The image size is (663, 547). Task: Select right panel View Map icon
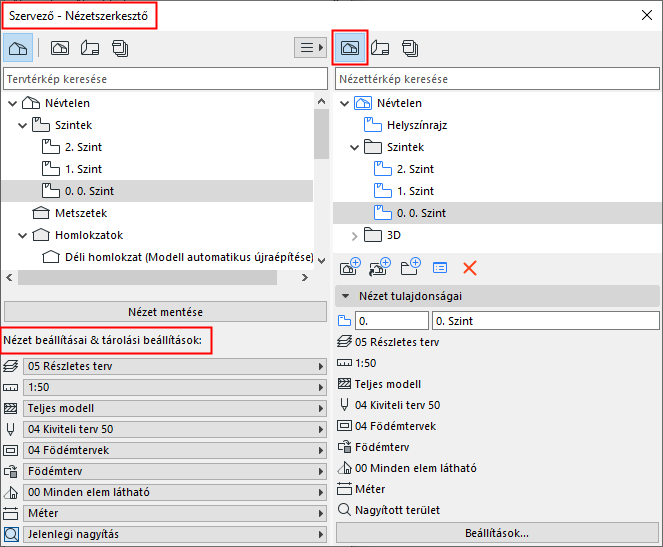(x=350, y=48)
